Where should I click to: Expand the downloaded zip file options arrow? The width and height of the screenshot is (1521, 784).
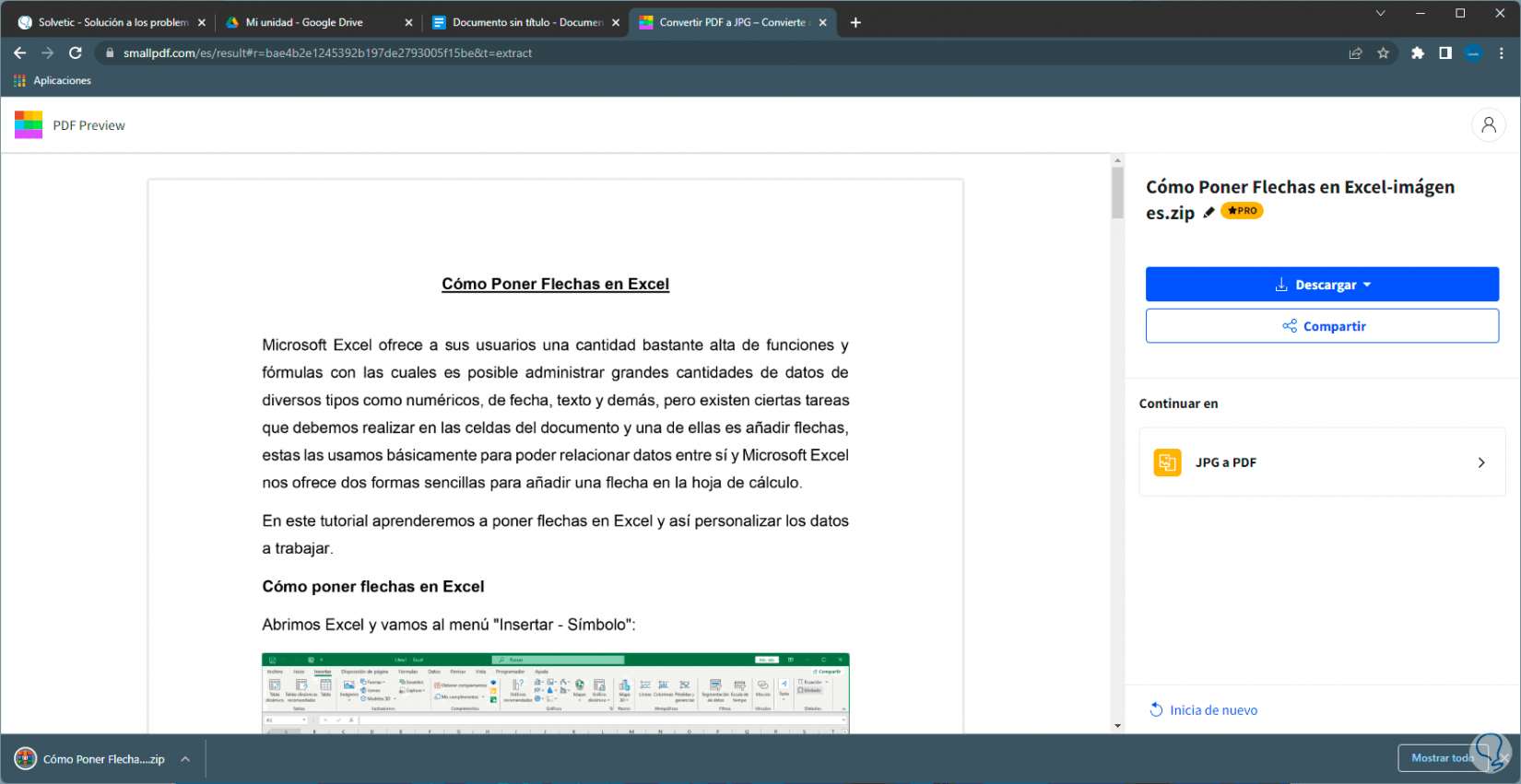coord(185,759)
